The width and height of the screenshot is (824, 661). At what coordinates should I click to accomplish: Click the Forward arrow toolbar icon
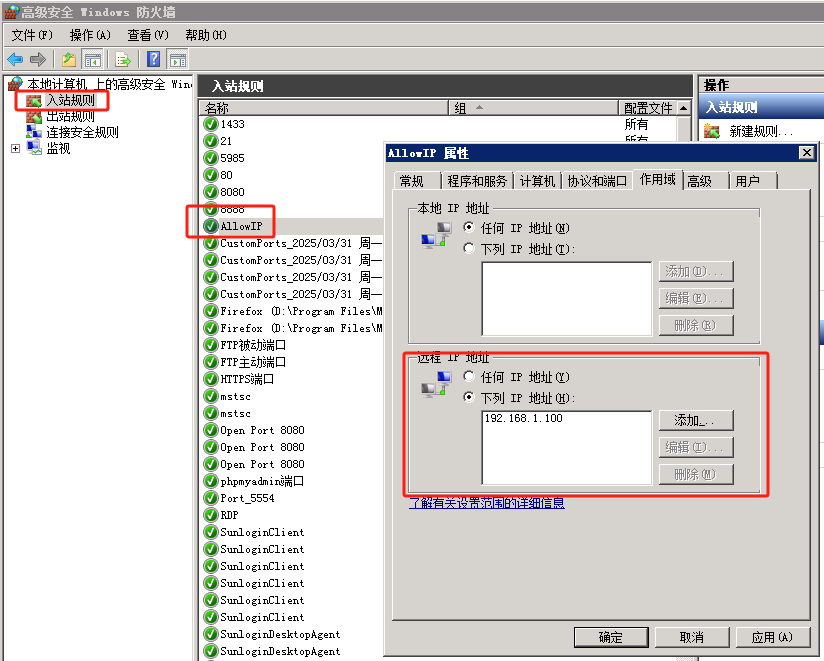tap(37, 59)
